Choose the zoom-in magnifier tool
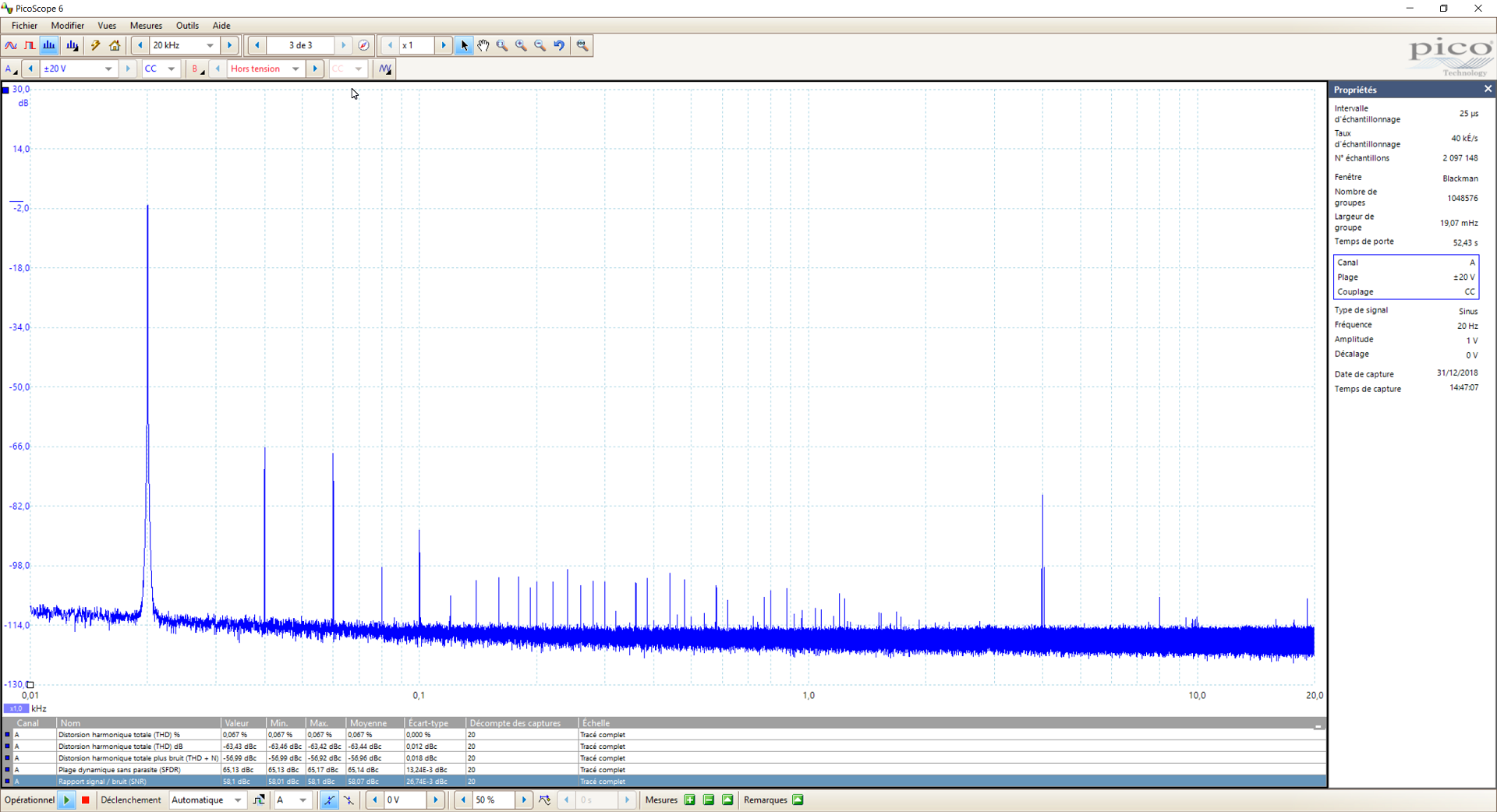Image resolution: width=1497 pixels, height=812 pixels. tap(521, 45)
